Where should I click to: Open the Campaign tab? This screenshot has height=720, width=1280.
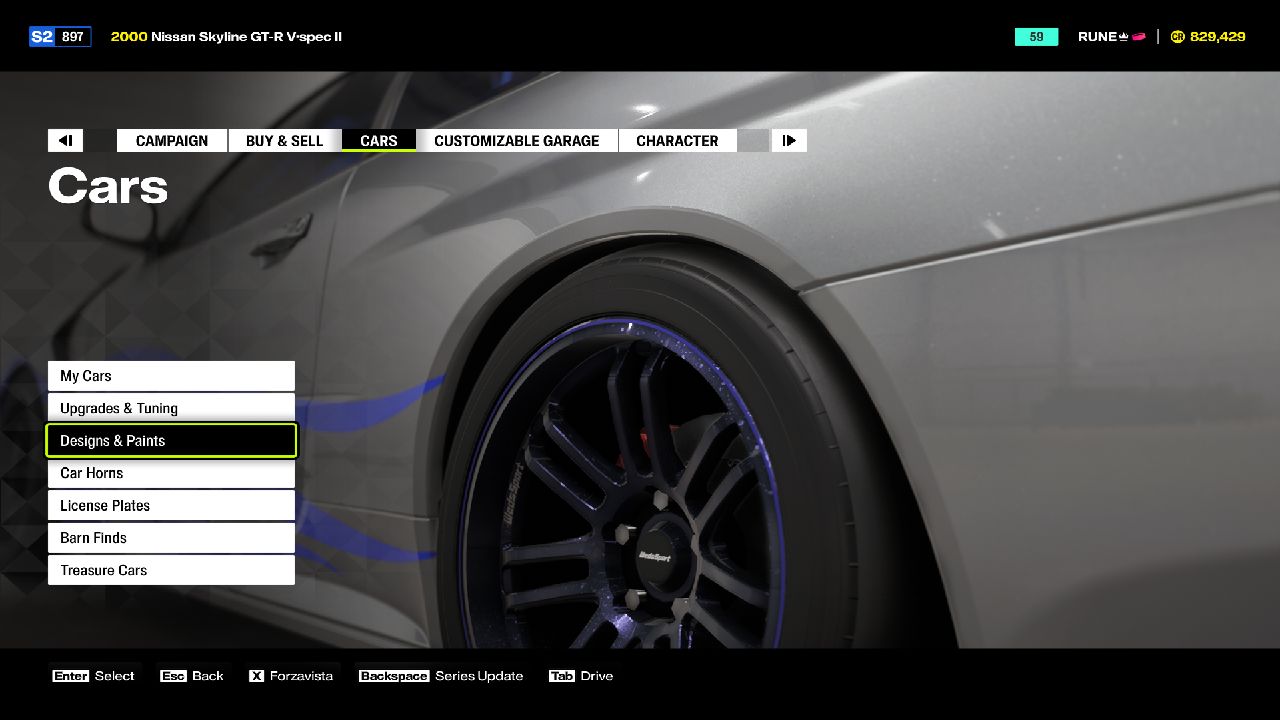coord(172,141)
